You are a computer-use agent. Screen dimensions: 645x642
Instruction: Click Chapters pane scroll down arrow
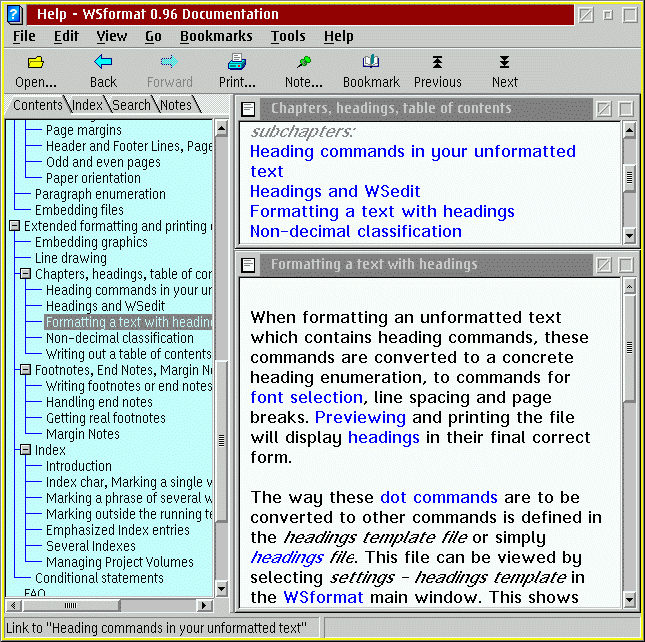click(x=629, y=236)
